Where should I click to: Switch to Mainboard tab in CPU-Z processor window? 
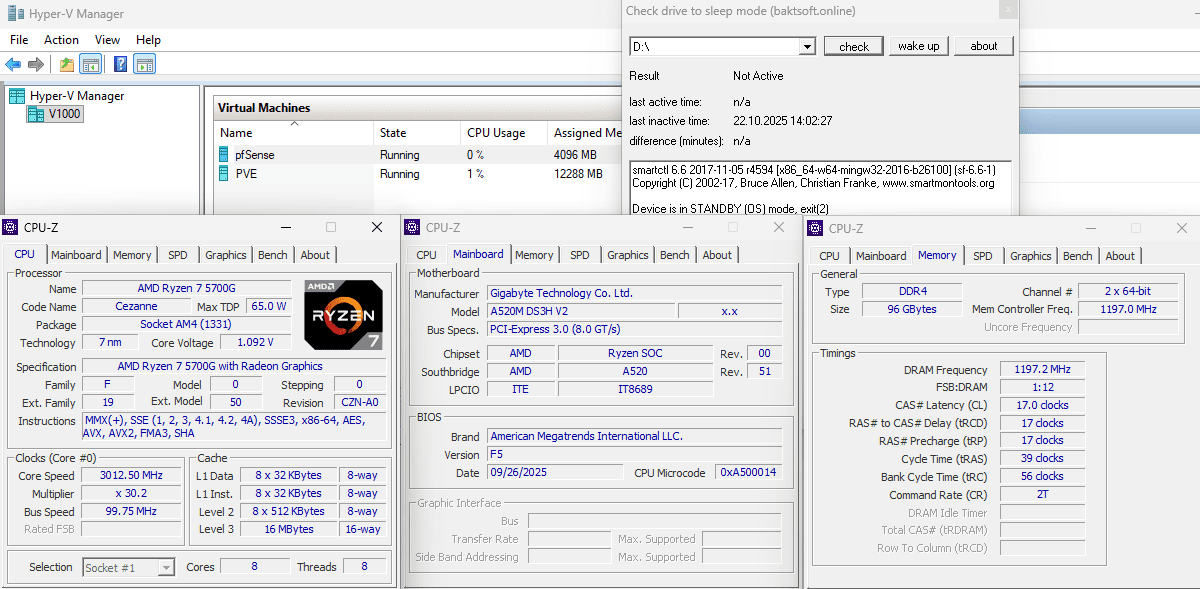(76, 255)
